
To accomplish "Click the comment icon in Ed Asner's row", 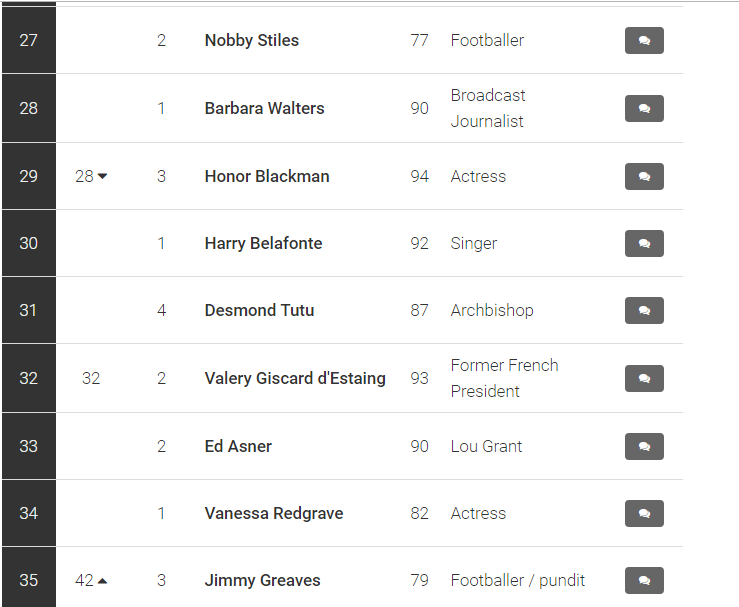I will (644, 446).
